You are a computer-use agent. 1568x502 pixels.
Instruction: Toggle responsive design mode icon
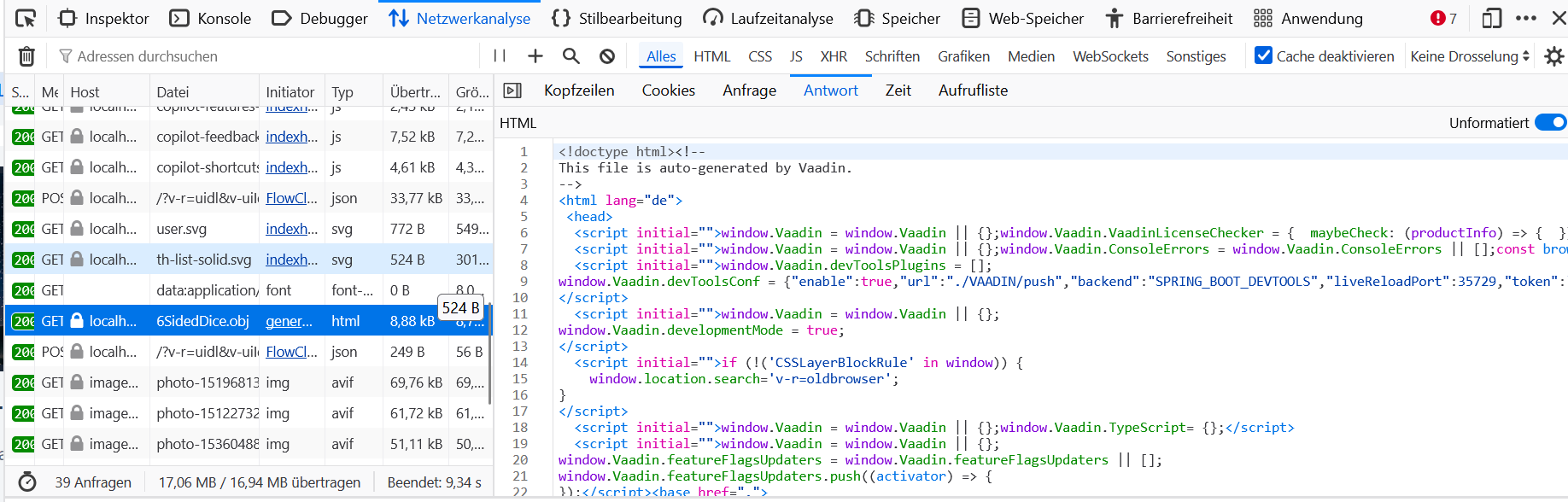(1492, 18)
